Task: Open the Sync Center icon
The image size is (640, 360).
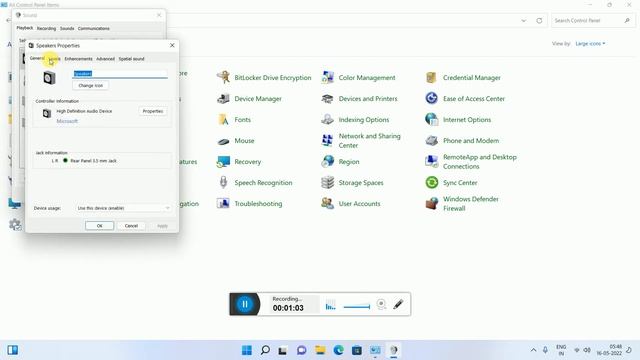Action: (x=431, y=182)
